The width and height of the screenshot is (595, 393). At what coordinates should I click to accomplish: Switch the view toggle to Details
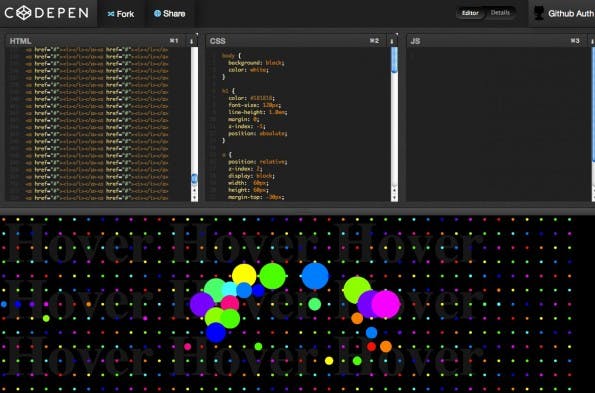tap(500, 13)
